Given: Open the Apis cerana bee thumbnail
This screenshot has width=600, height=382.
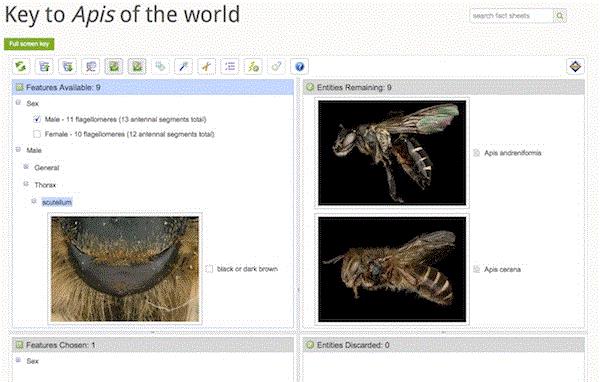Looking at the screenshot, I should coord(392,269).
